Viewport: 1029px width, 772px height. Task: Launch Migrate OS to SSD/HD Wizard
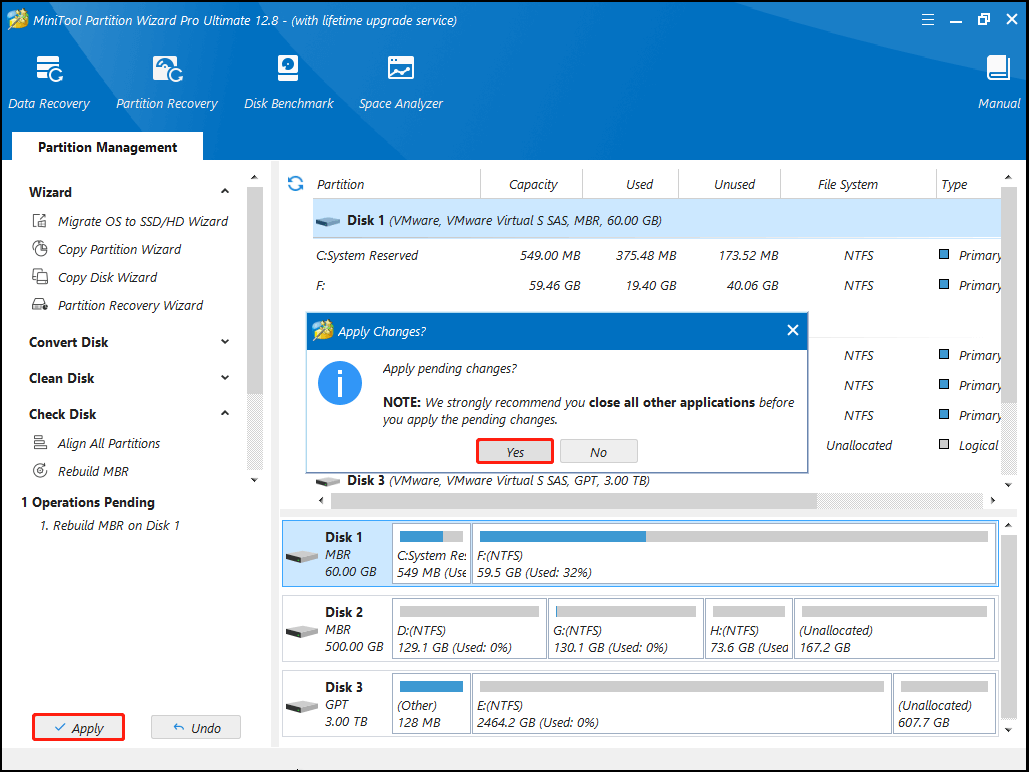(142, 221)
